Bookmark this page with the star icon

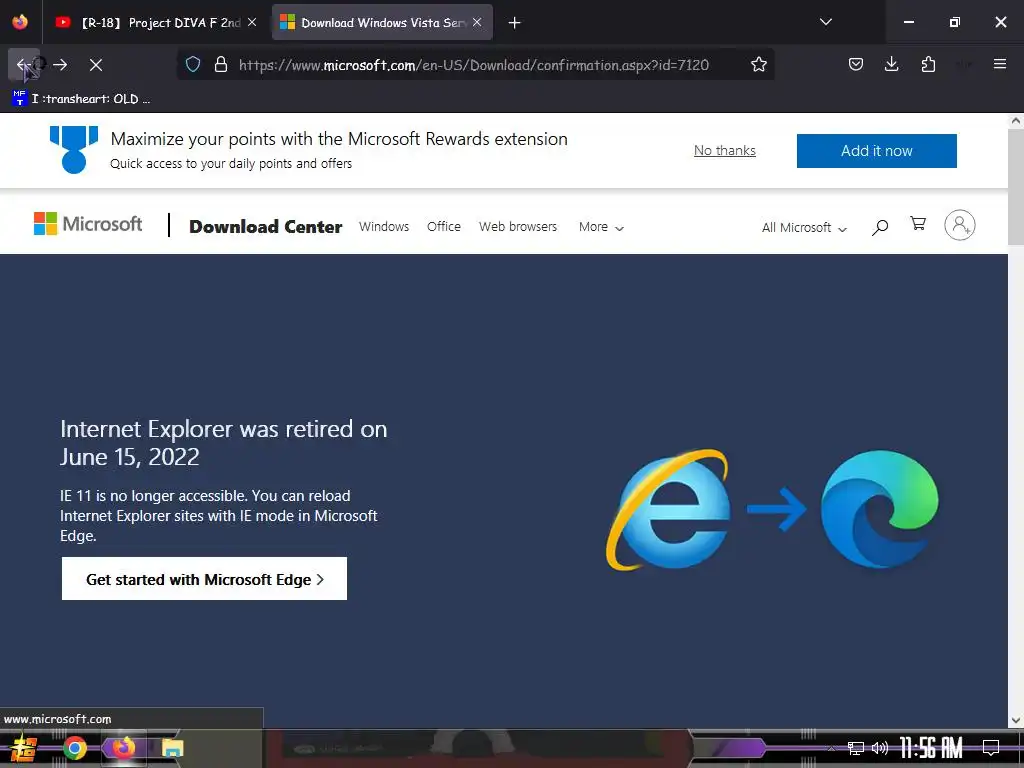tap(758, 65)
